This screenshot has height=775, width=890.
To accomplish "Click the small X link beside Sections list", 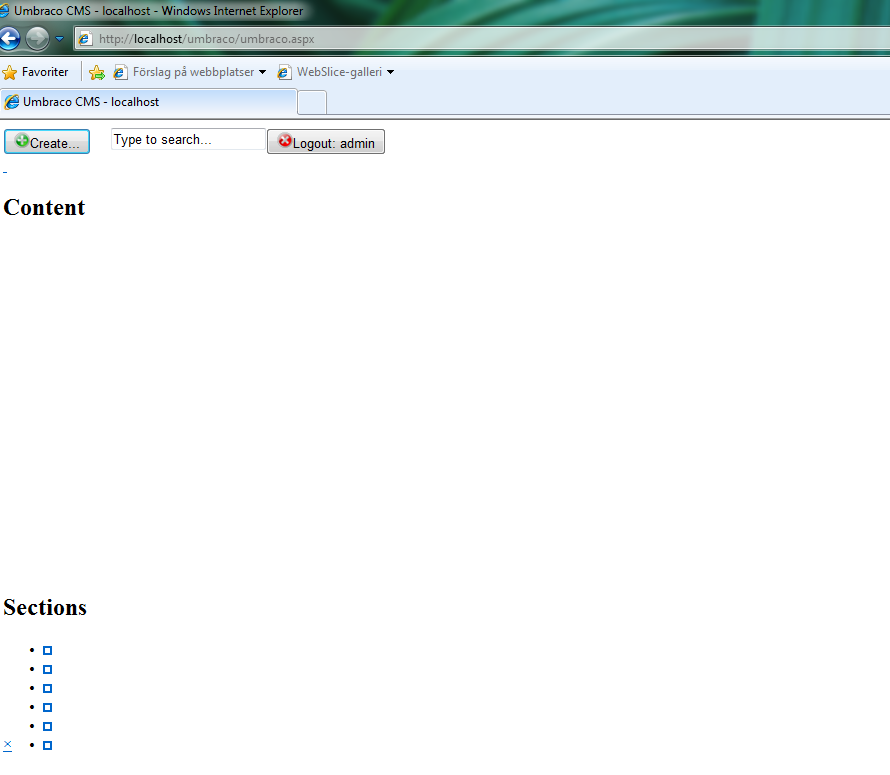I will point(7,745).
